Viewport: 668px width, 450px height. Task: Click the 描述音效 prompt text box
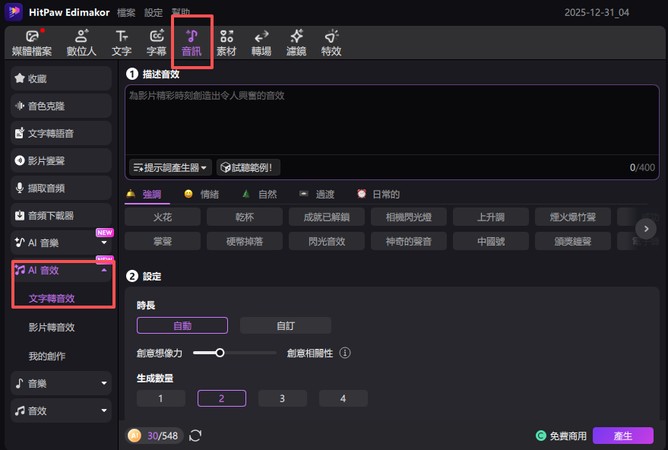click(x=392, y=120)
